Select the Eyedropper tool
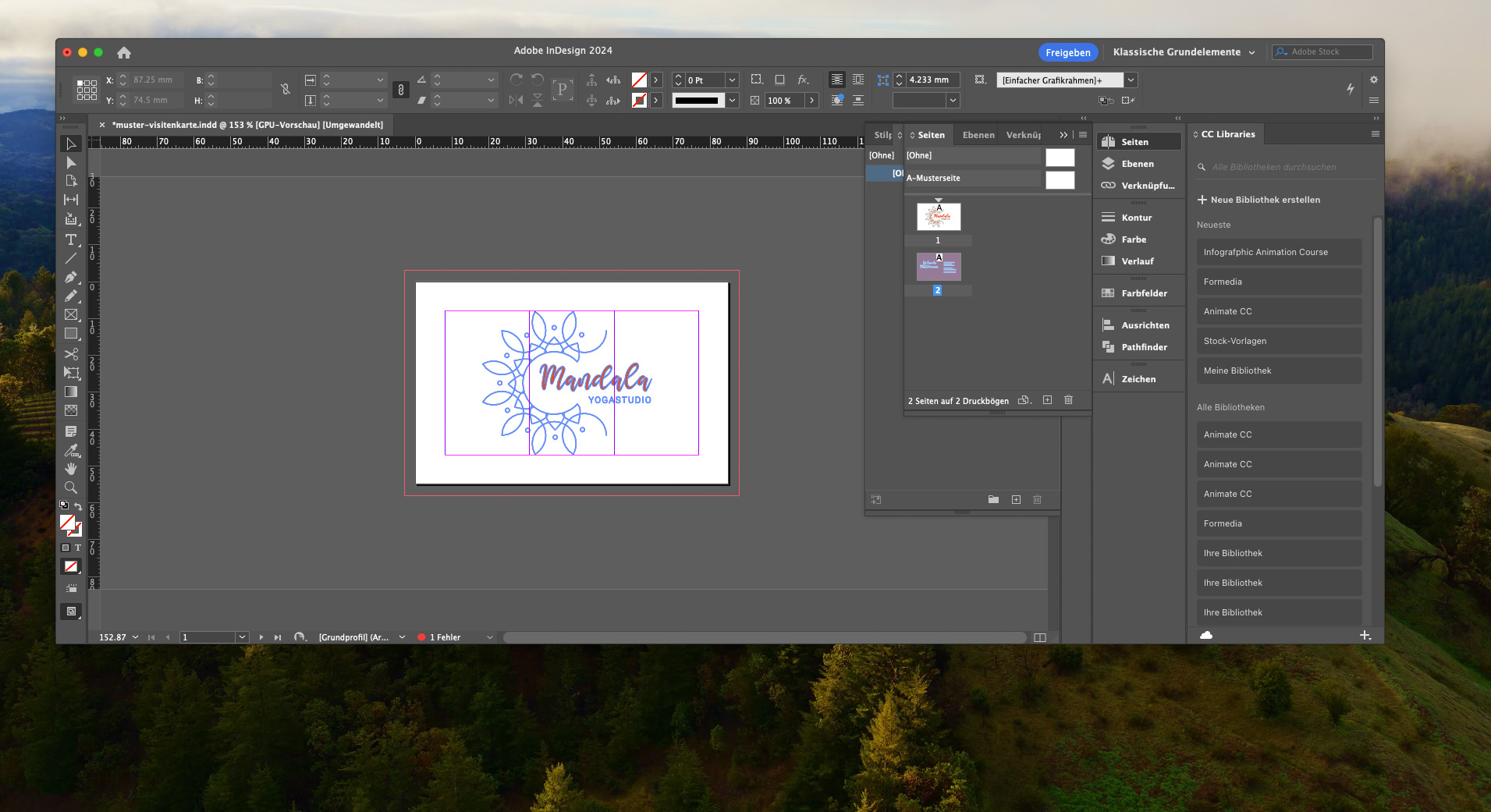Image resolution: width=1491 pixels, height=812 pixels. [x=71, y=450]
